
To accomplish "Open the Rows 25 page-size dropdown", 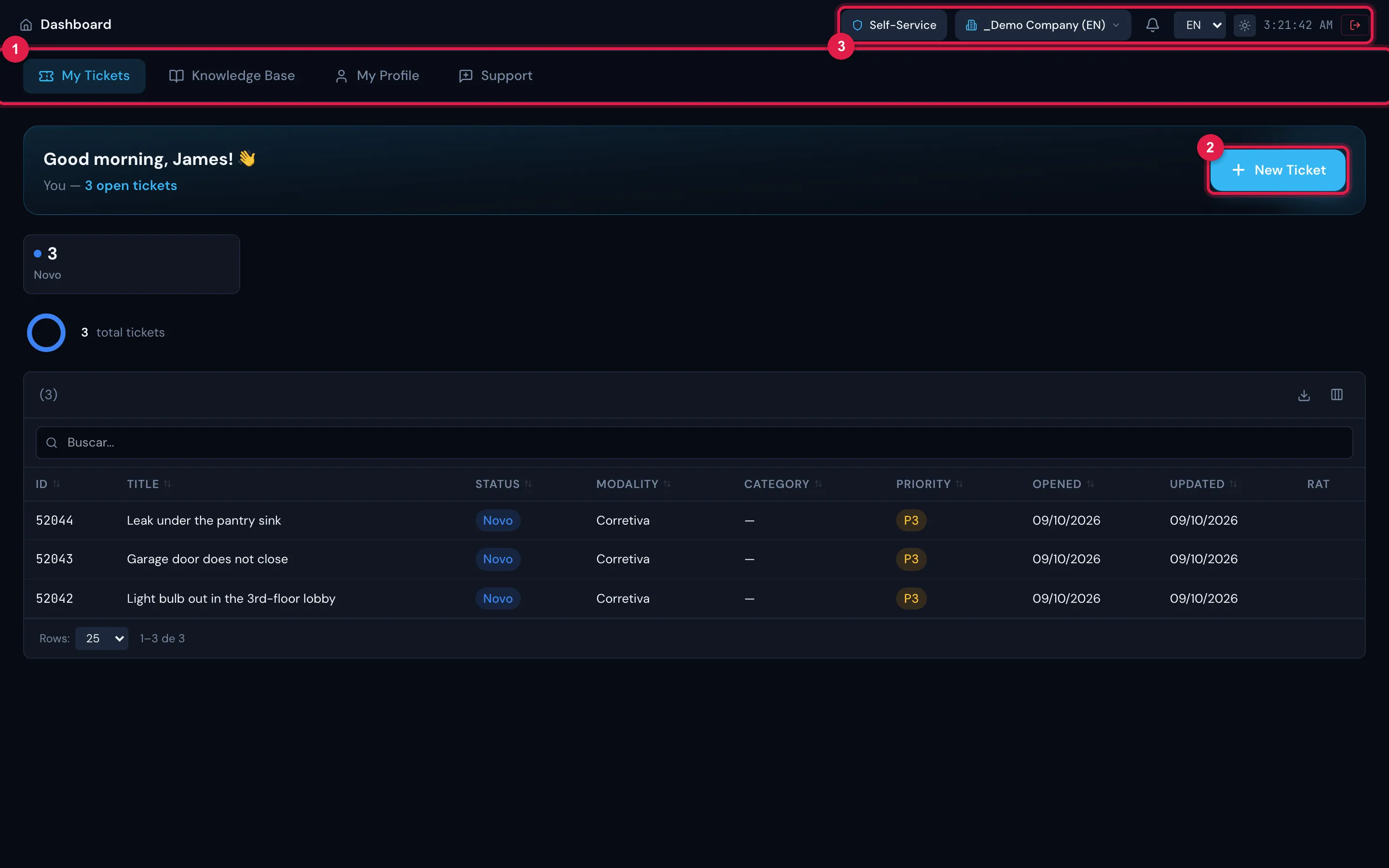I will click(102, 638).
